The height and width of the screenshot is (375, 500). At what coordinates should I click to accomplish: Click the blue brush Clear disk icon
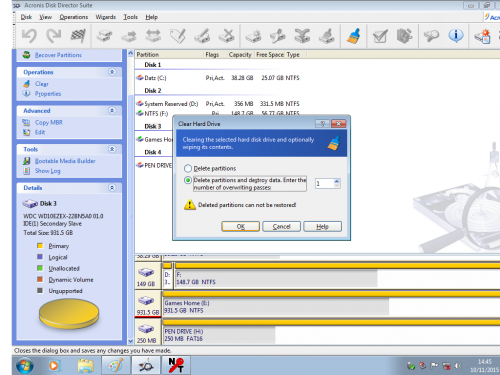pos(354,36)
